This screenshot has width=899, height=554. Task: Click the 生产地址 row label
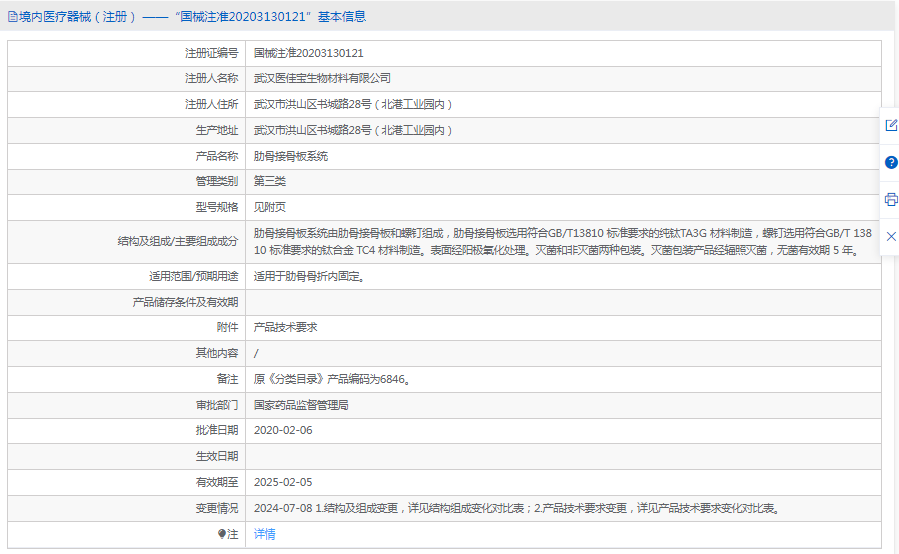click(x=217, y=130)
